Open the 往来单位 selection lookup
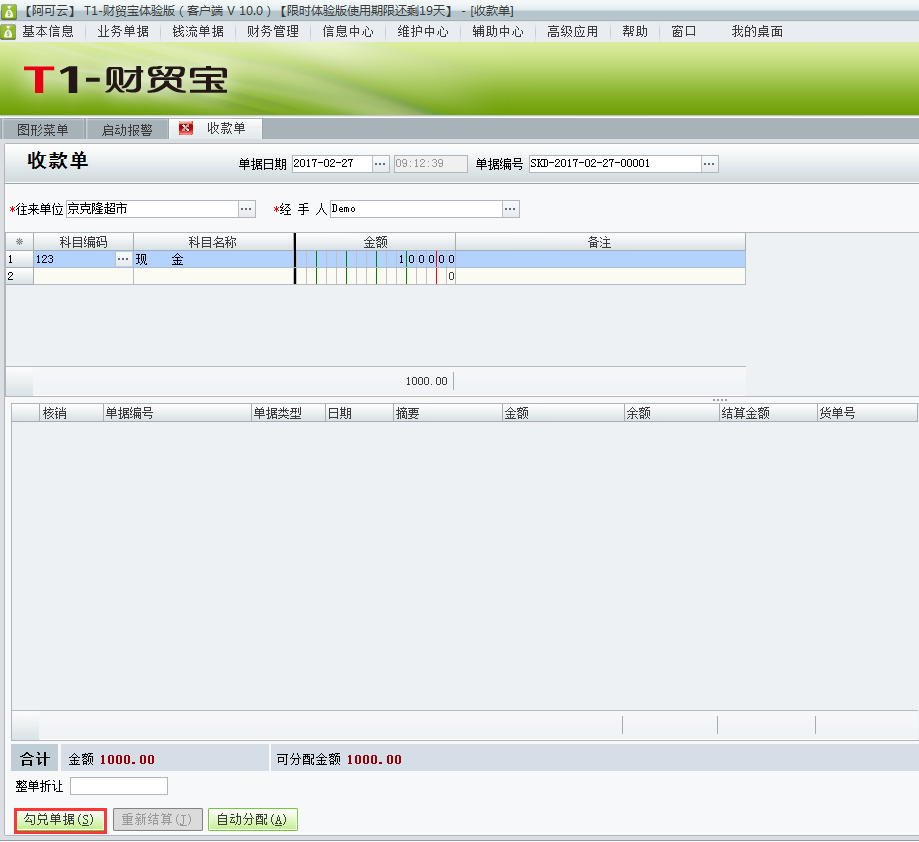 pos(245,209)
